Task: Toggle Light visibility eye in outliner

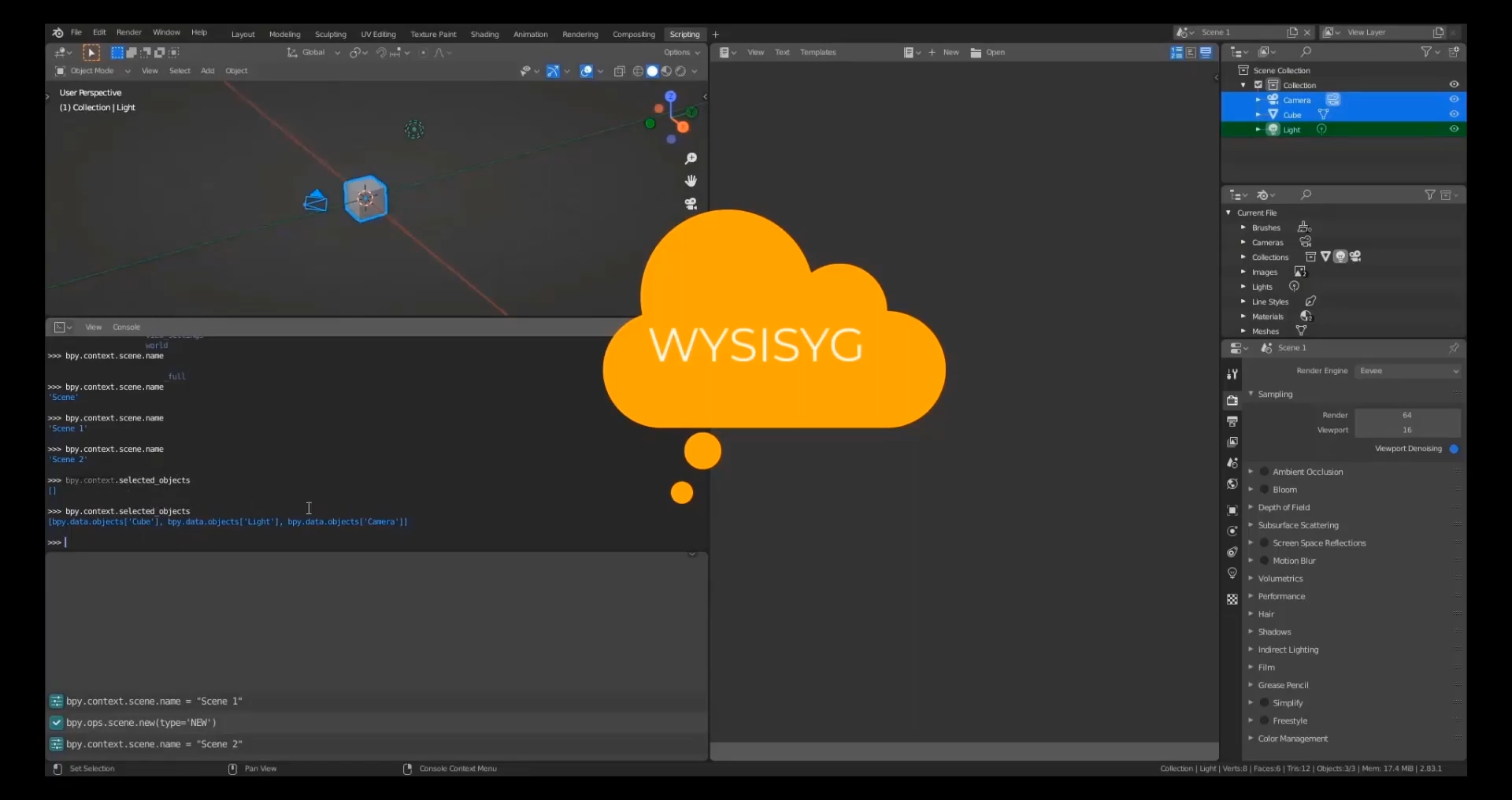Action: (x=1454, y=129)
